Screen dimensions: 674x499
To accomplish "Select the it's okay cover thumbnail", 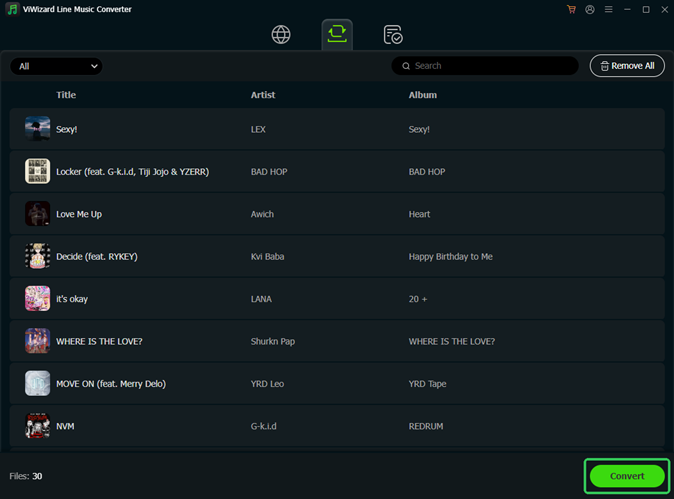I will tap(37, 298).
